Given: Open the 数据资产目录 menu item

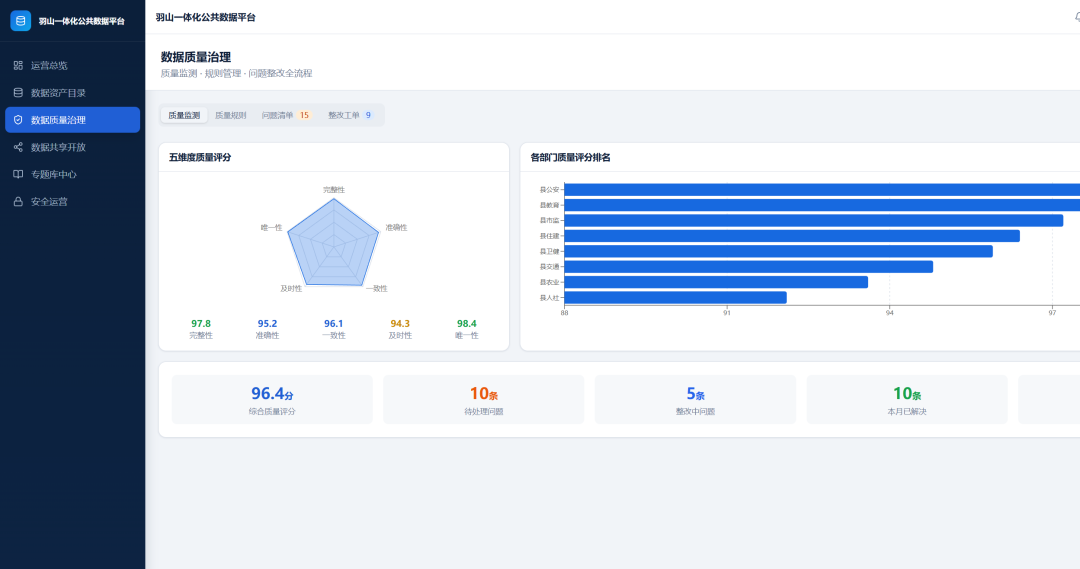Looking at the screenshot, I should pos(72,92).
